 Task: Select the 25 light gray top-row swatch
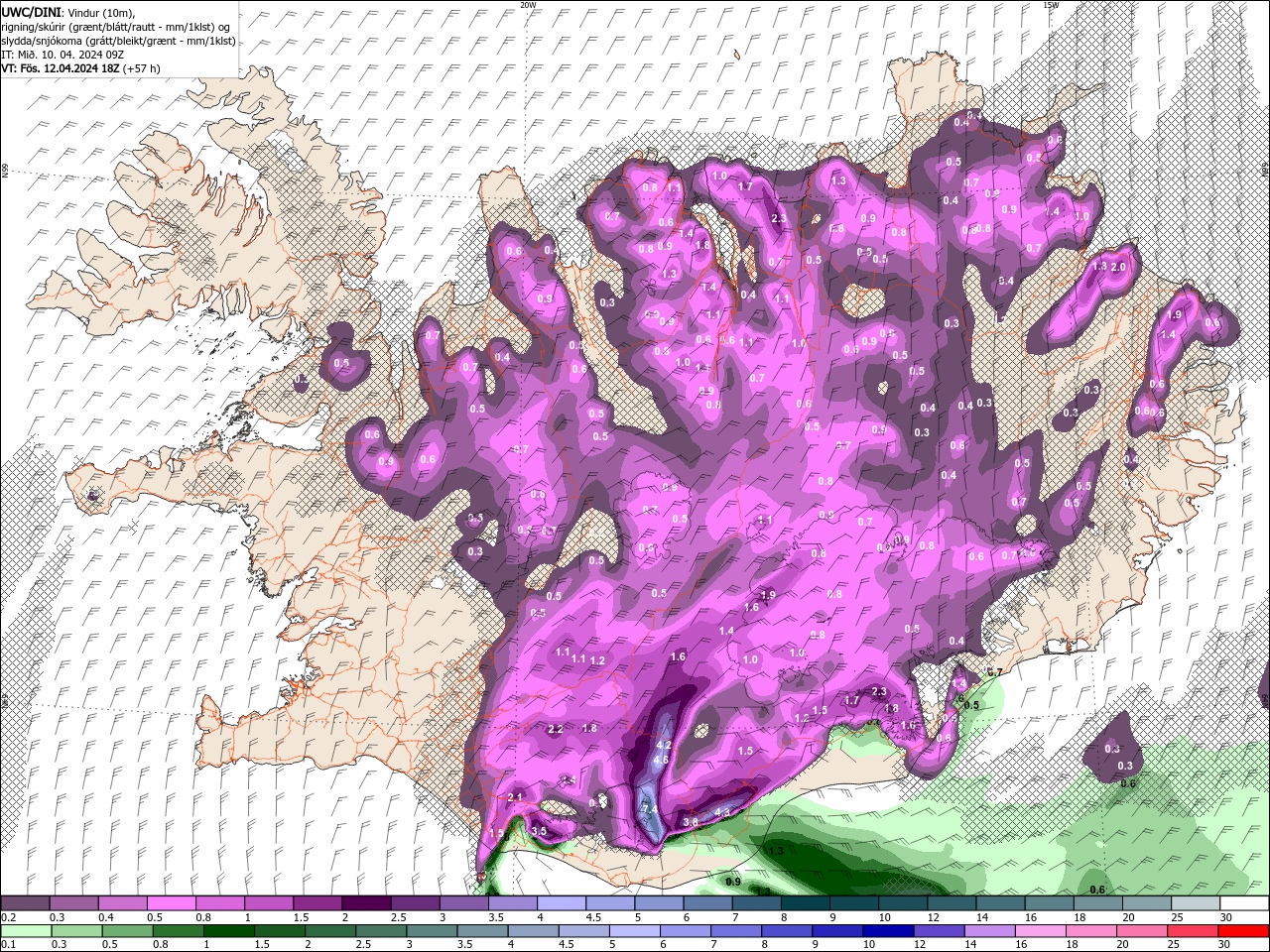[x=1196, y=903]
